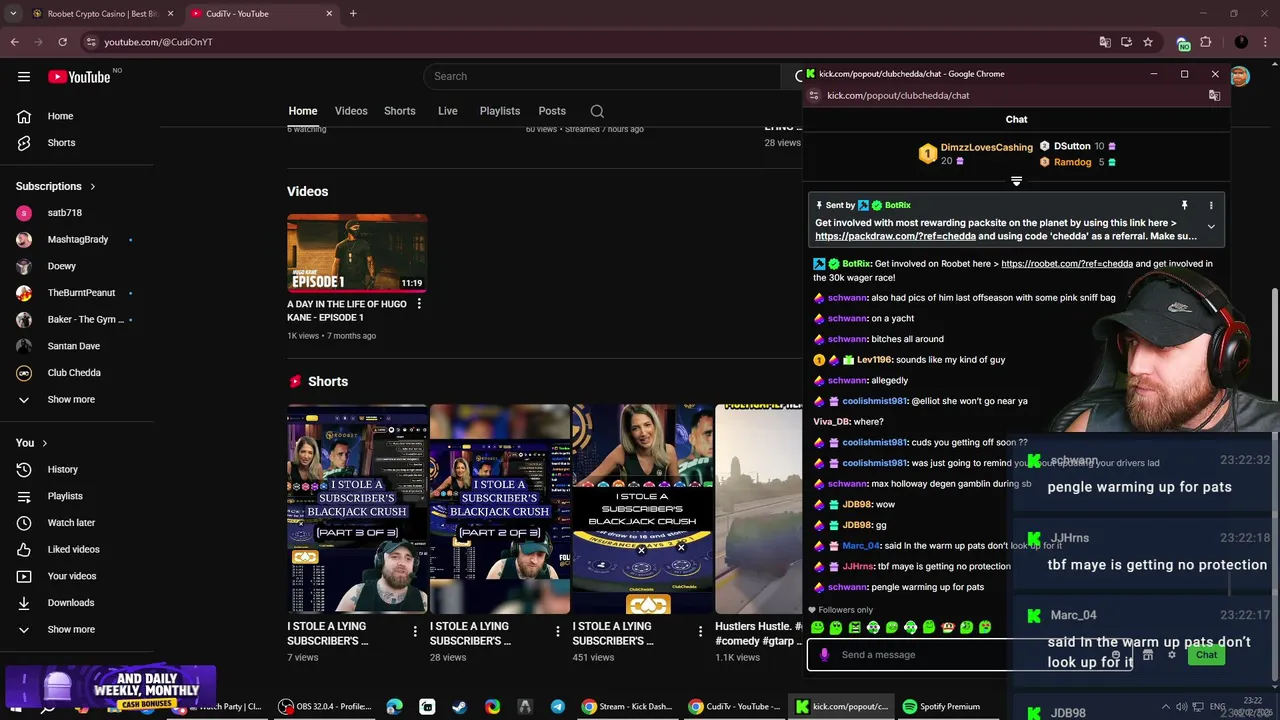Switch to the channel Playlists tab
Screen dimensions: 1280x720
click(500, 111)
